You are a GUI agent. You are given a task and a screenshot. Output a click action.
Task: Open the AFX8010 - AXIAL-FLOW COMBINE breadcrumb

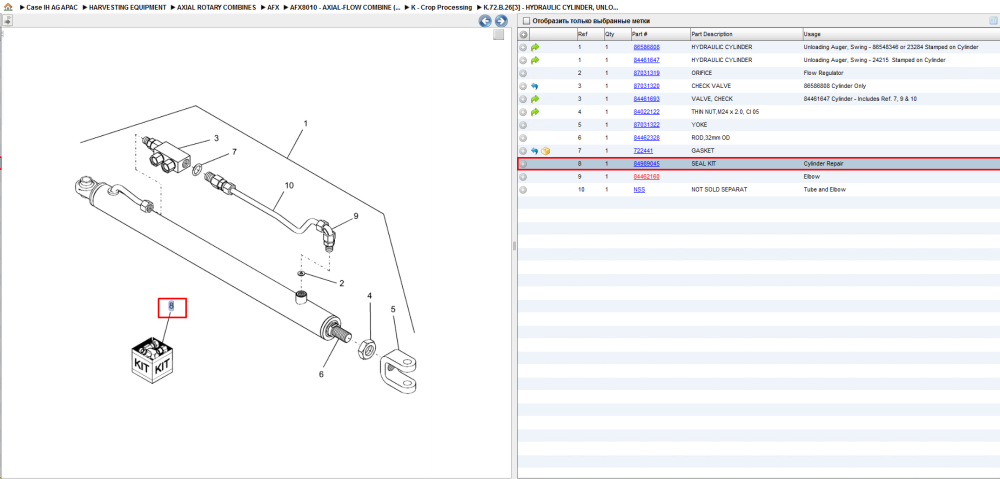[x=346, y=7]
